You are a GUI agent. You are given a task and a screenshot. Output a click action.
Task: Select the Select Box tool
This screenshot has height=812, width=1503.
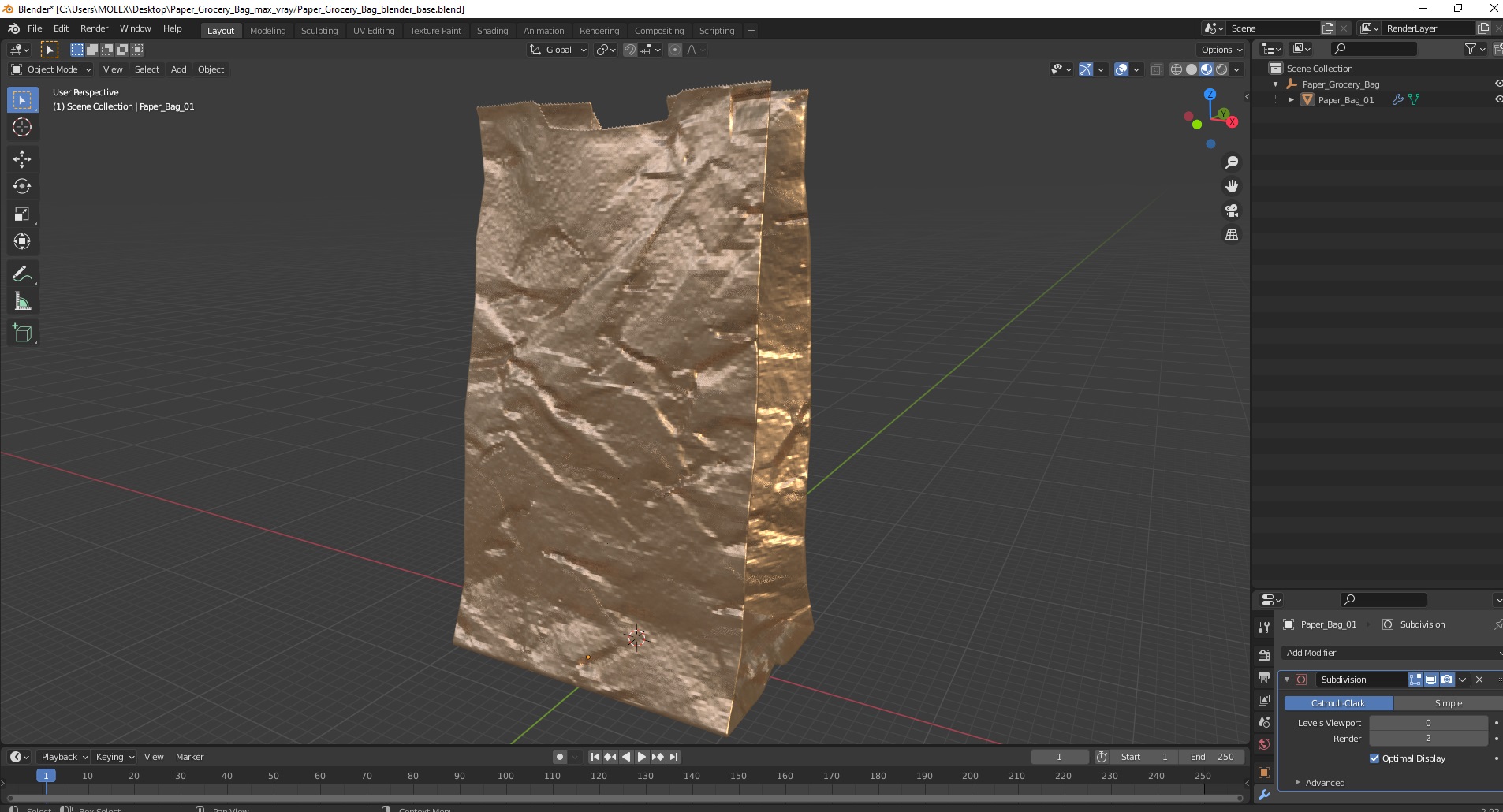click(22, 100)
